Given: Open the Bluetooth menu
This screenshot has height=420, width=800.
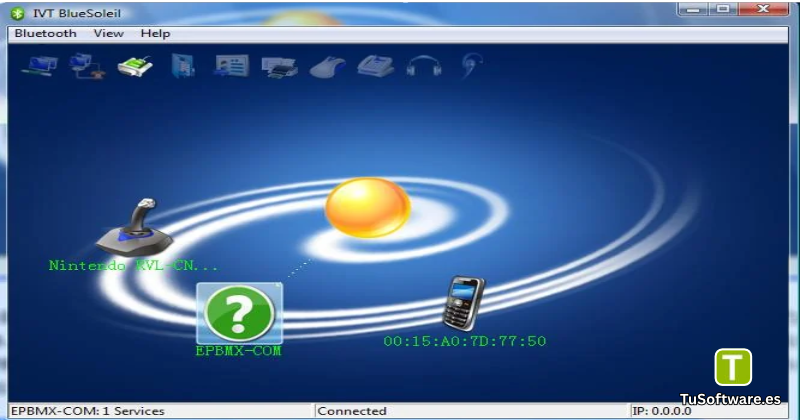Looking at the screenshot, I should [x=45, y=34].
